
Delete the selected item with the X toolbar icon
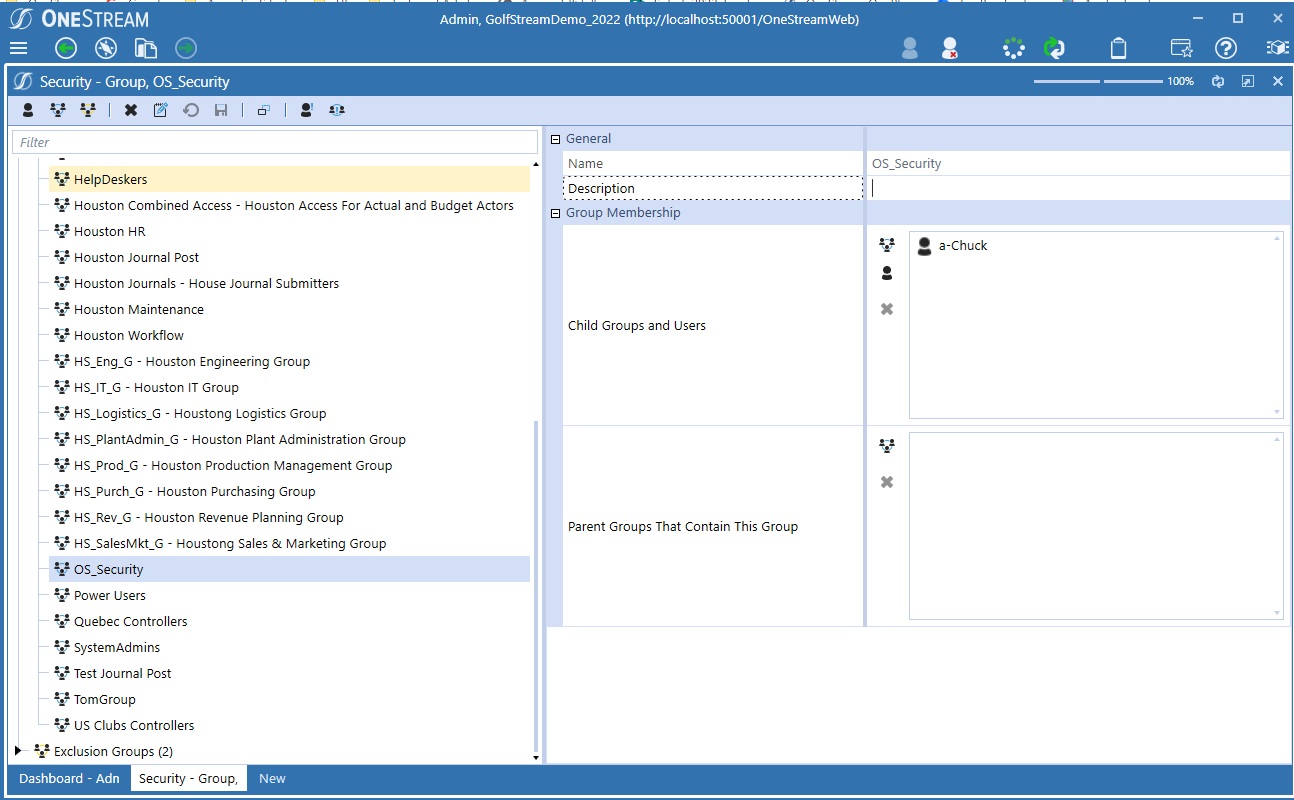(x=131, y=110)
